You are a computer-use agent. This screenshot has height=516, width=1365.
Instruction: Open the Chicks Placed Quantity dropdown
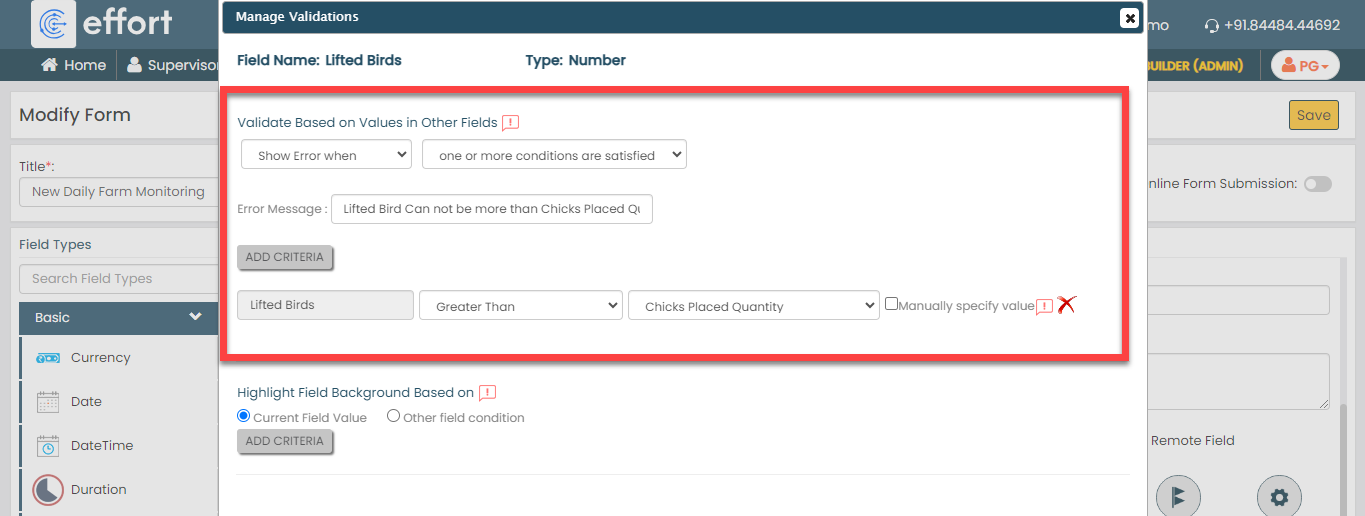click(x=753, y=306)
